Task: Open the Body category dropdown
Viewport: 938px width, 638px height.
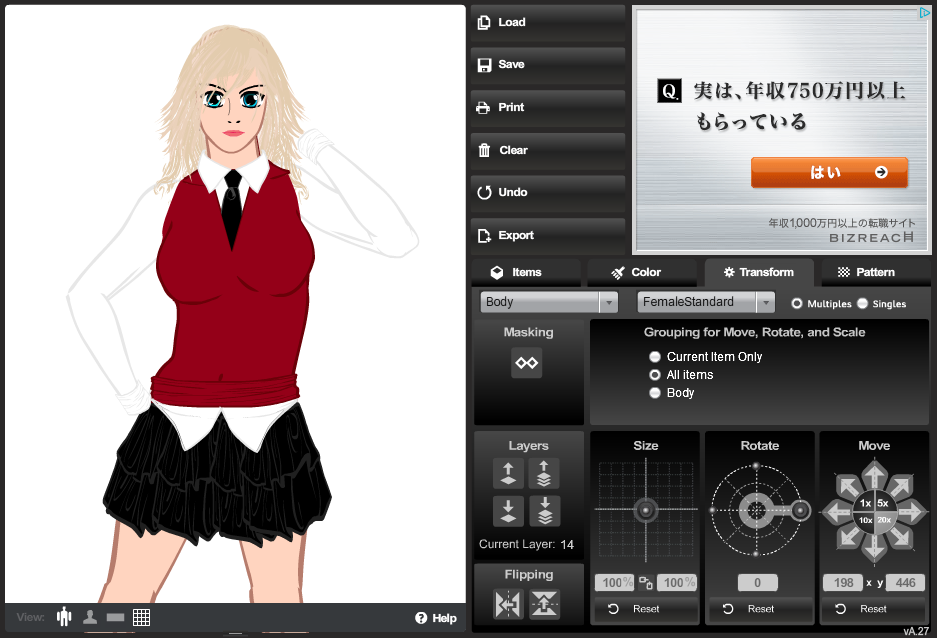Action: click(549, 302)
